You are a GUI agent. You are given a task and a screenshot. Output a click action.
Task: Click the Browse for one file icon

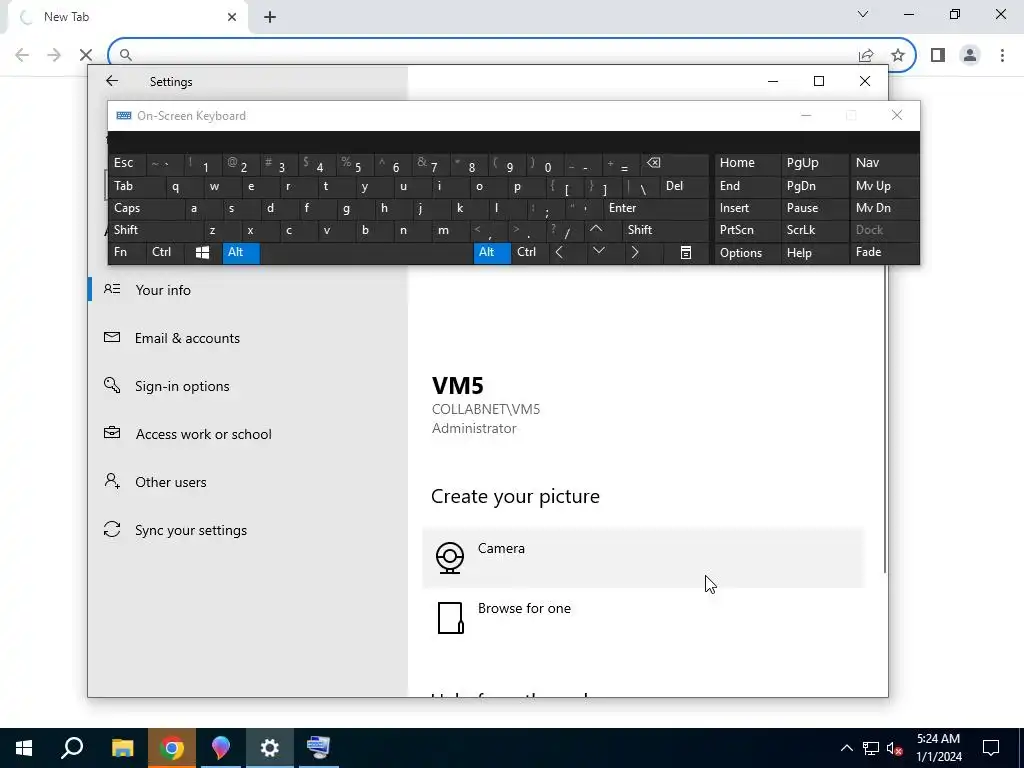(450, 618)
